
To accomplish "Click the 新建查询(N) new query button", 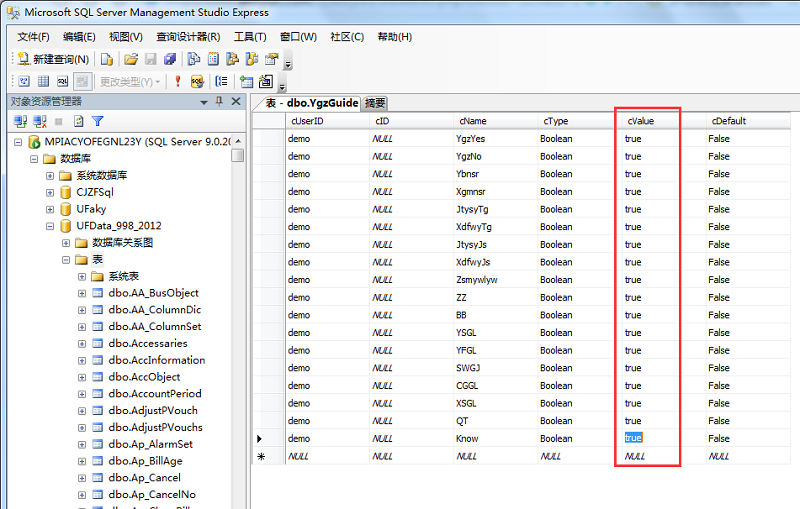I will 53,59.
